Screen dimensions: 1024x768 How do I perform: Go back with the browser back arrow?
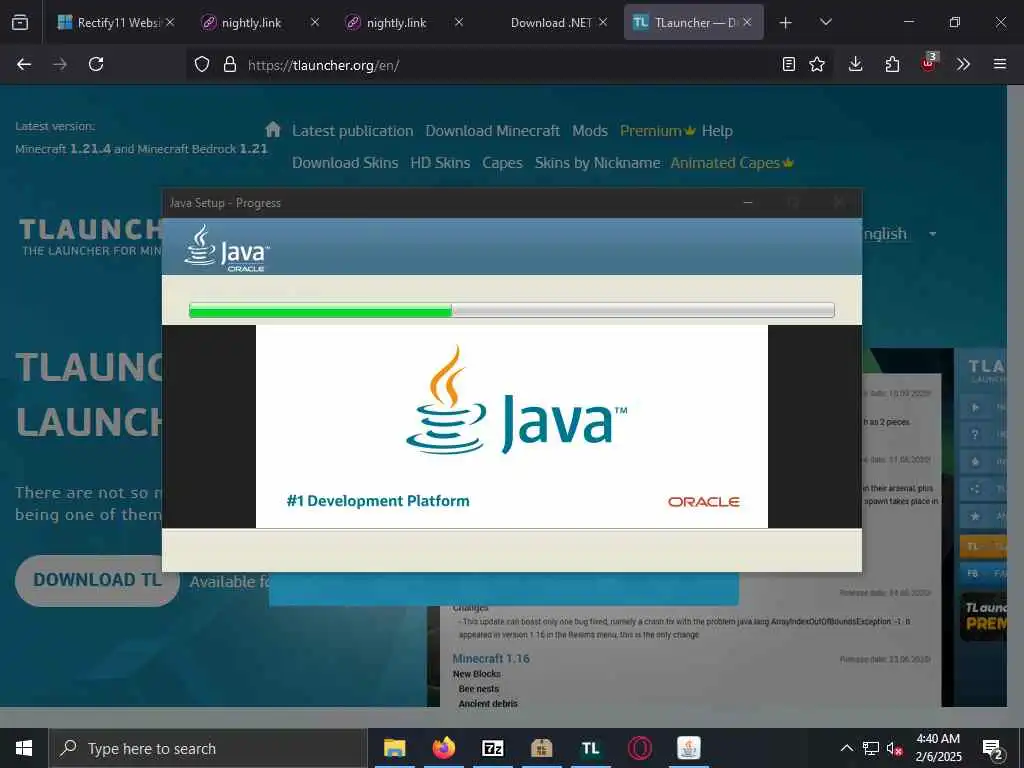pos(24,64)
